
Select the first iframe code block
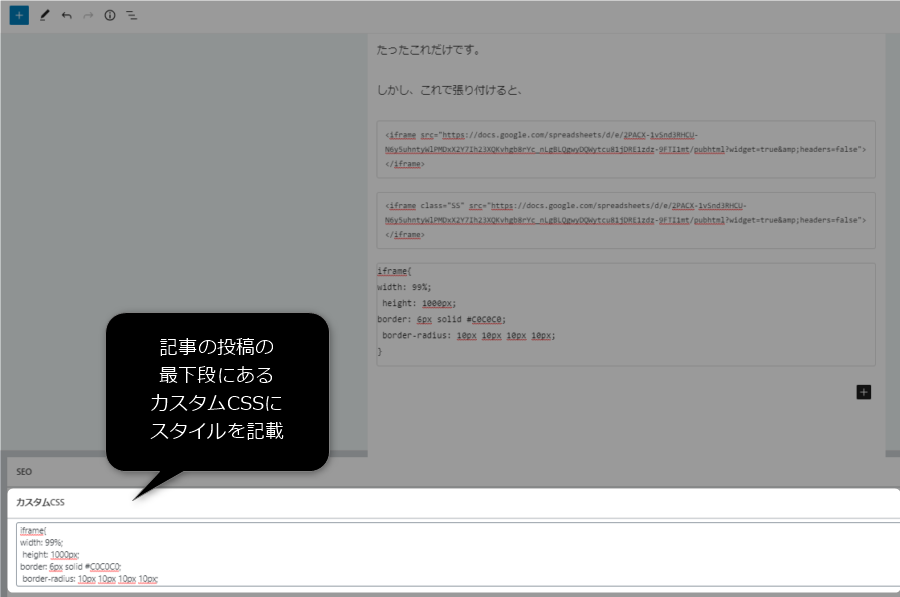(x=626, y=149)
